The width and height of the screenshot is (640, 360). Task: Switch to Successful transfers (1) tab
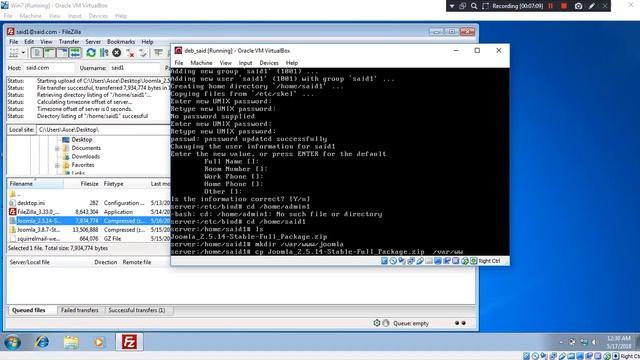pyautogui.click(x=137, y=310)
